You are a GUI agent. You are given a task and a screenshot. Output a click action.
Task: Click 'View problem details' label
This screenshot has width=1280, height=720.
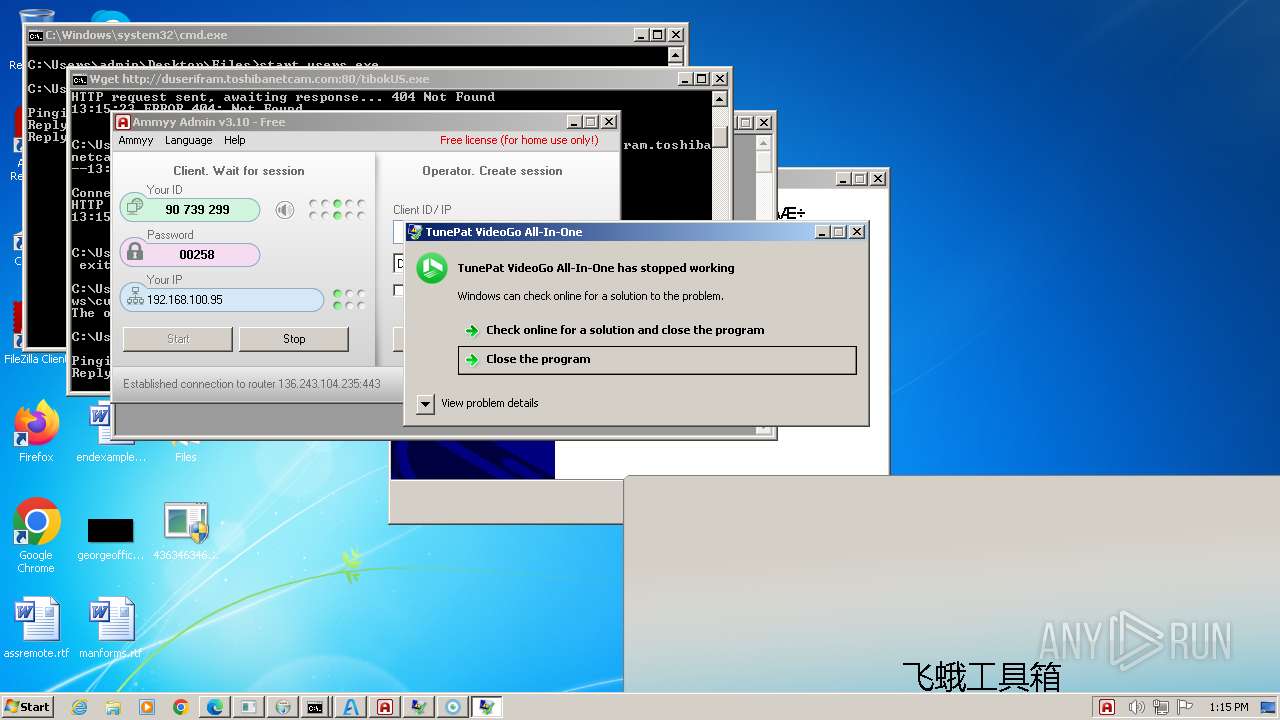coord(490,403)
